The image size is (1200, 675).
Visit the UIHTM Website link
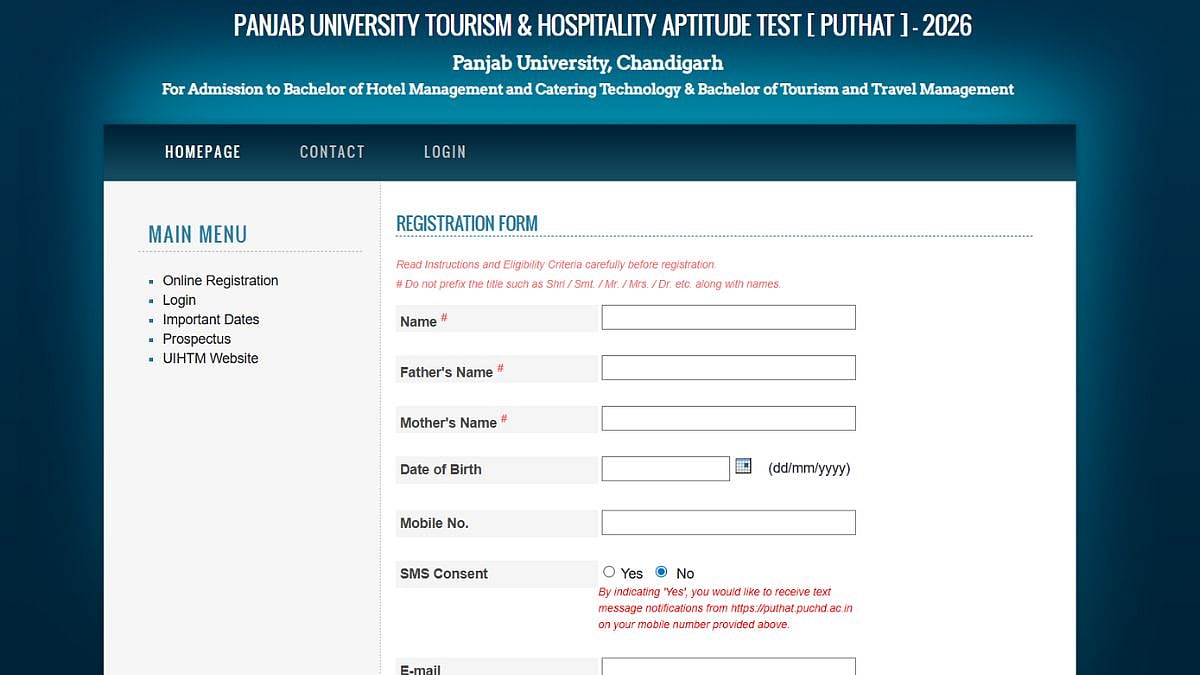pyautogui.click(x=210, y=358)
